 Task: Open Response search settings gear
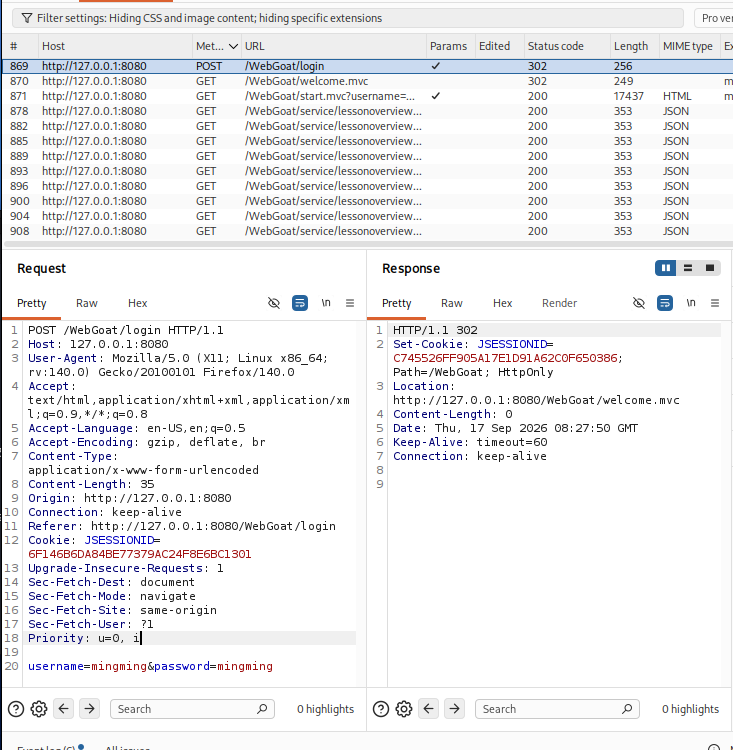coord(404,709)
